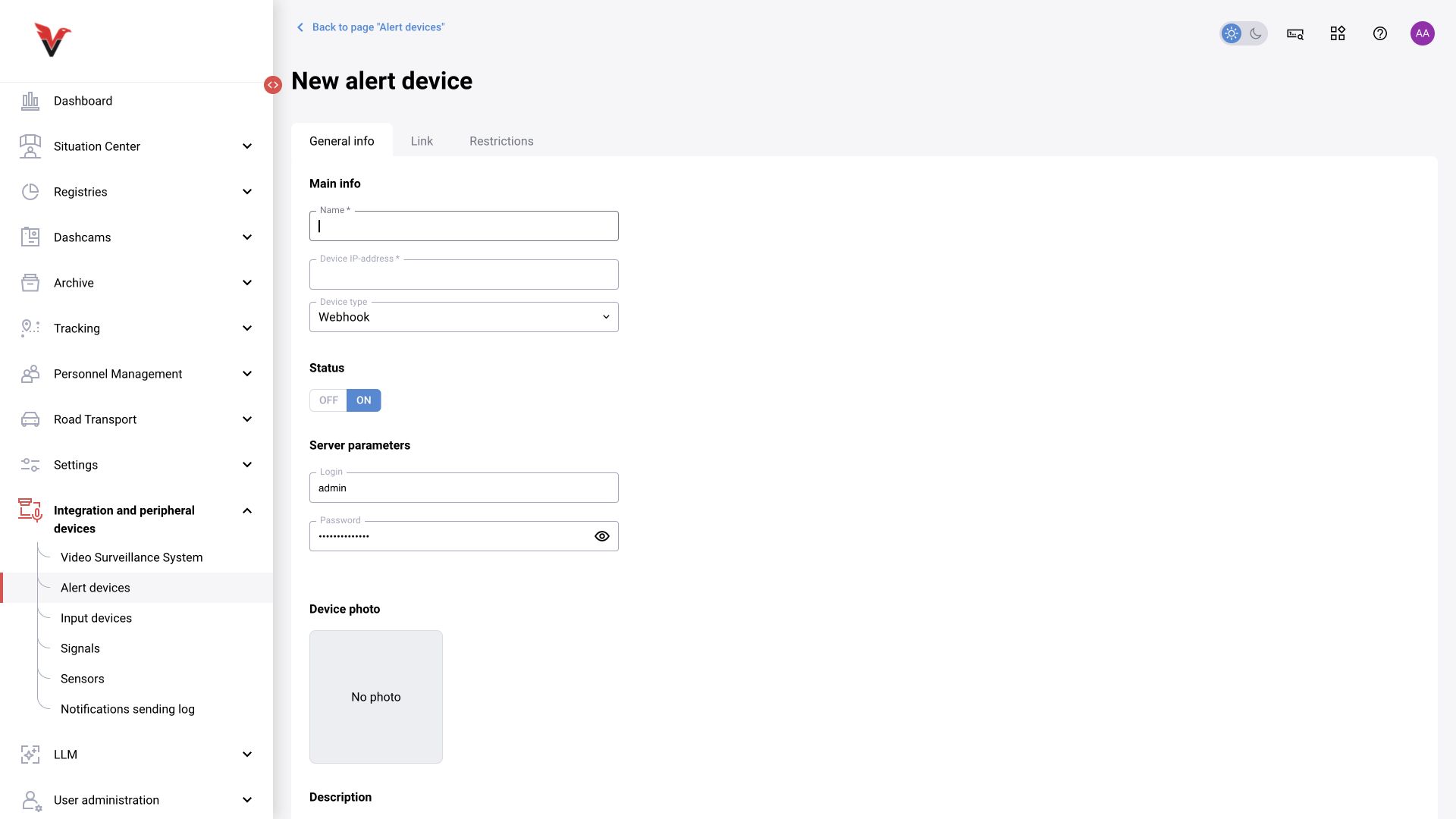
Task: Click the Archive box icon
Action: [30, 283]
